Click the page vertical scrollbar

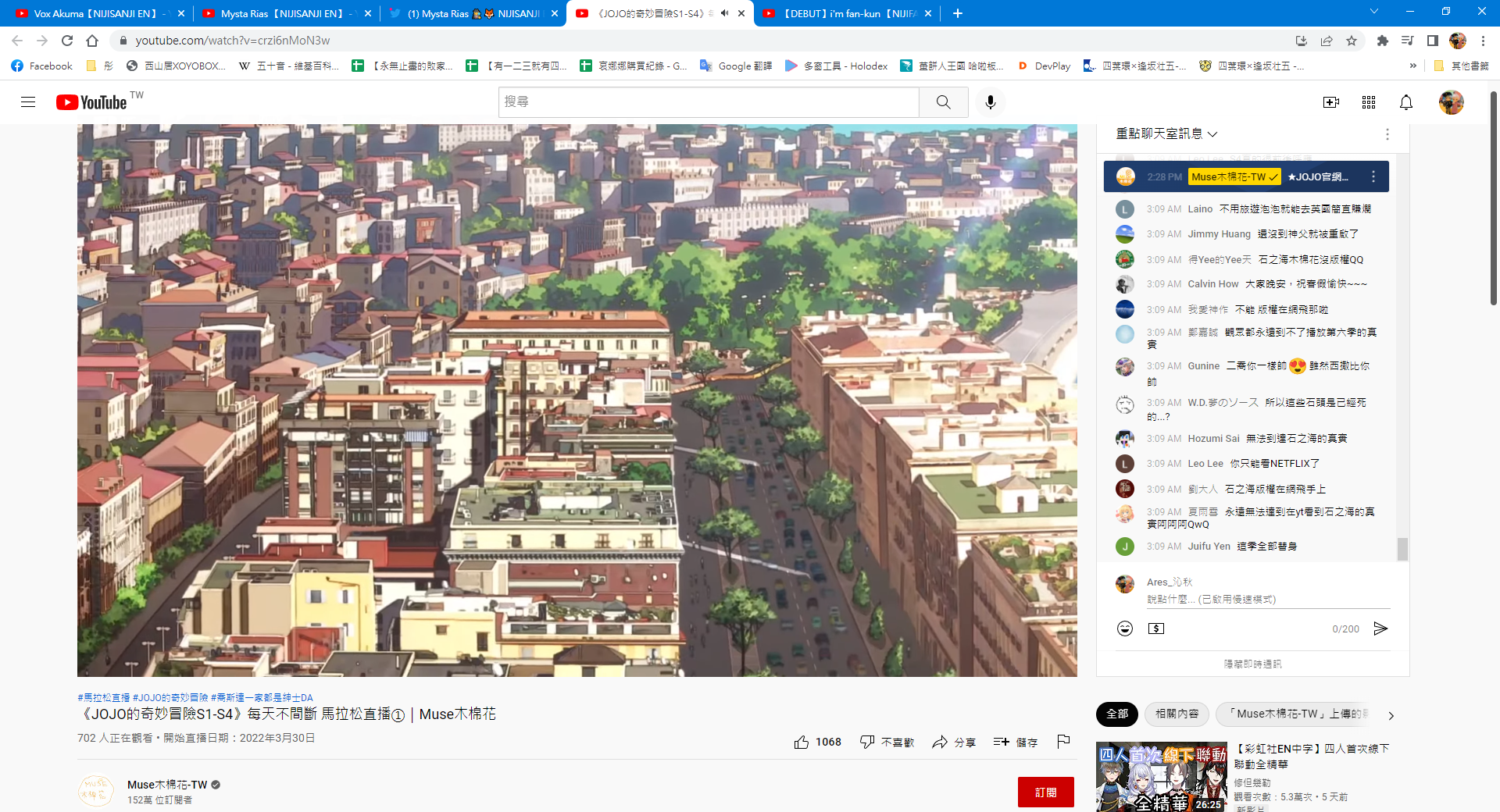1494,199
